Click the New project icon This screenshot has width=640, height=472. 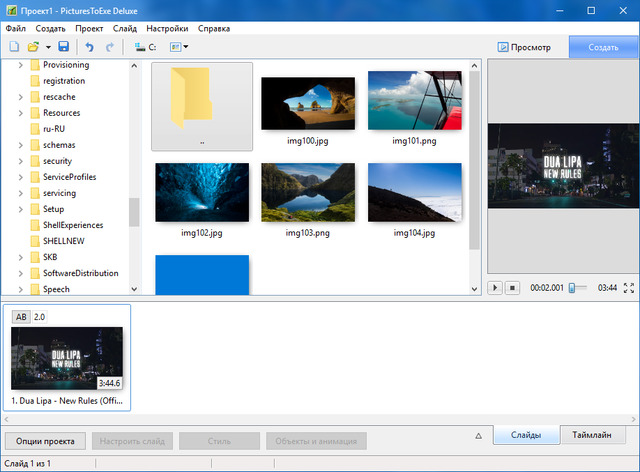tap(13, 47)
